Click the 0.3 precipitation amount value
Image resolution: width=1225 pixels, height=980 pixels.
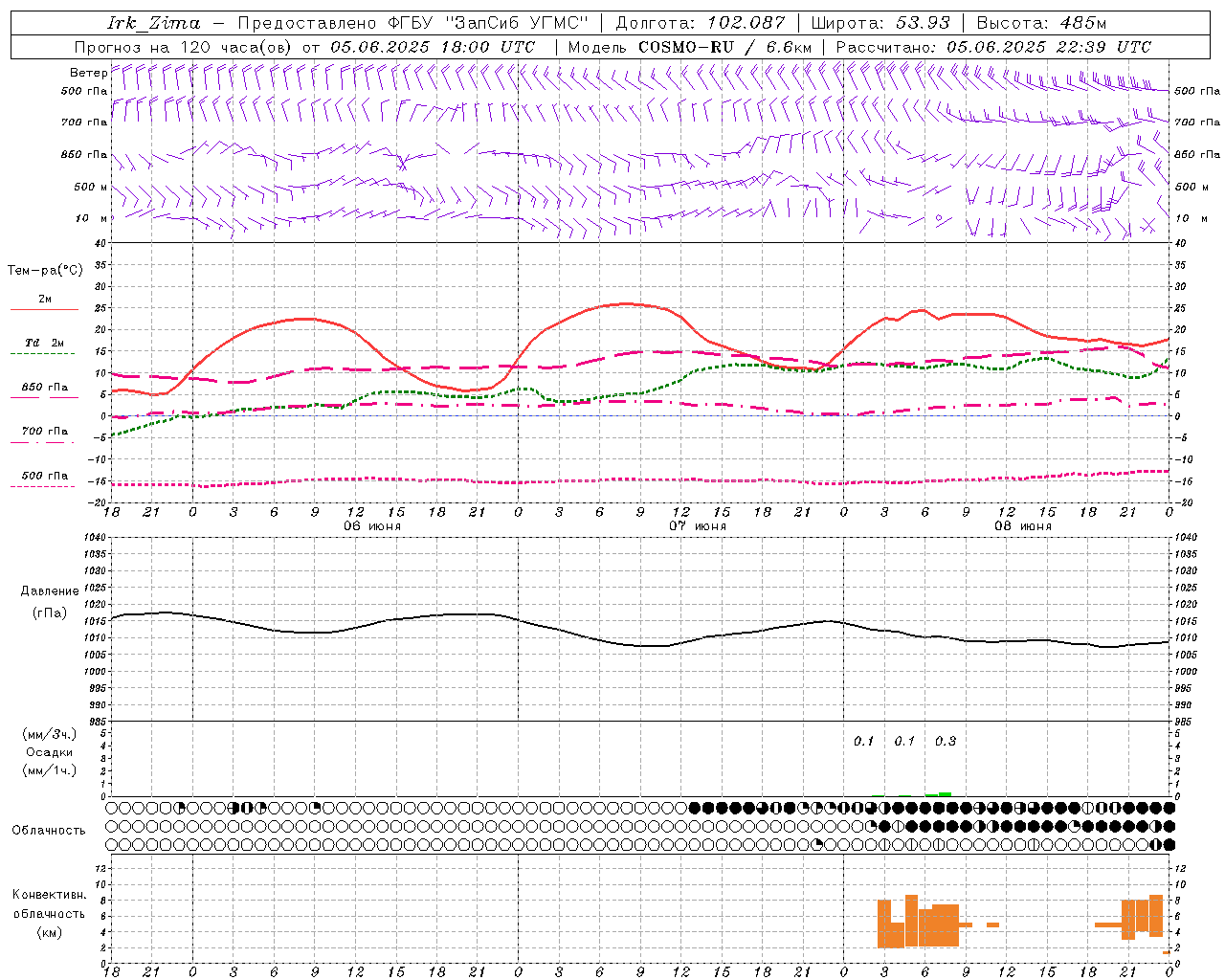(x=946, y=741)
